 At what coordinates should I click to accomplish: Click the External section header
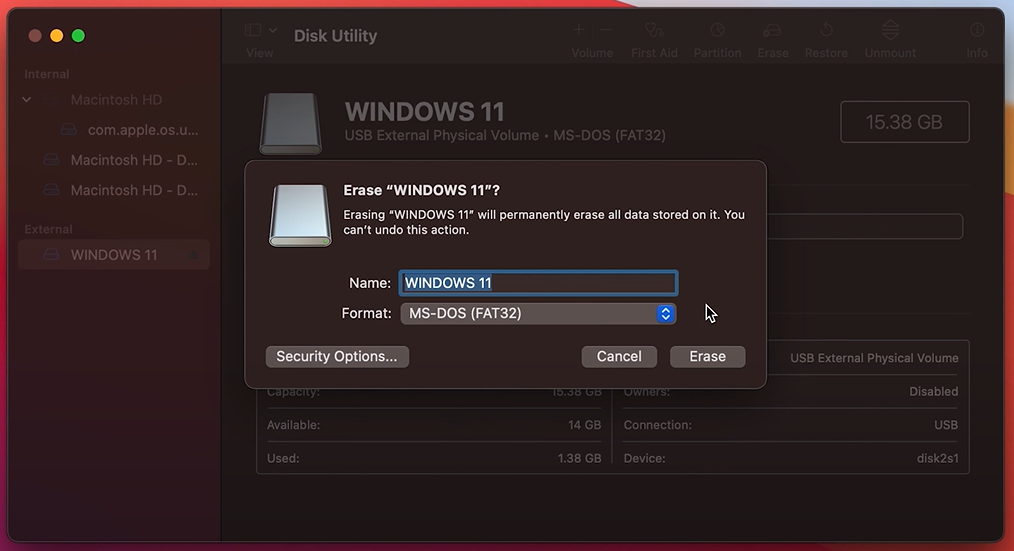(49, 230)
